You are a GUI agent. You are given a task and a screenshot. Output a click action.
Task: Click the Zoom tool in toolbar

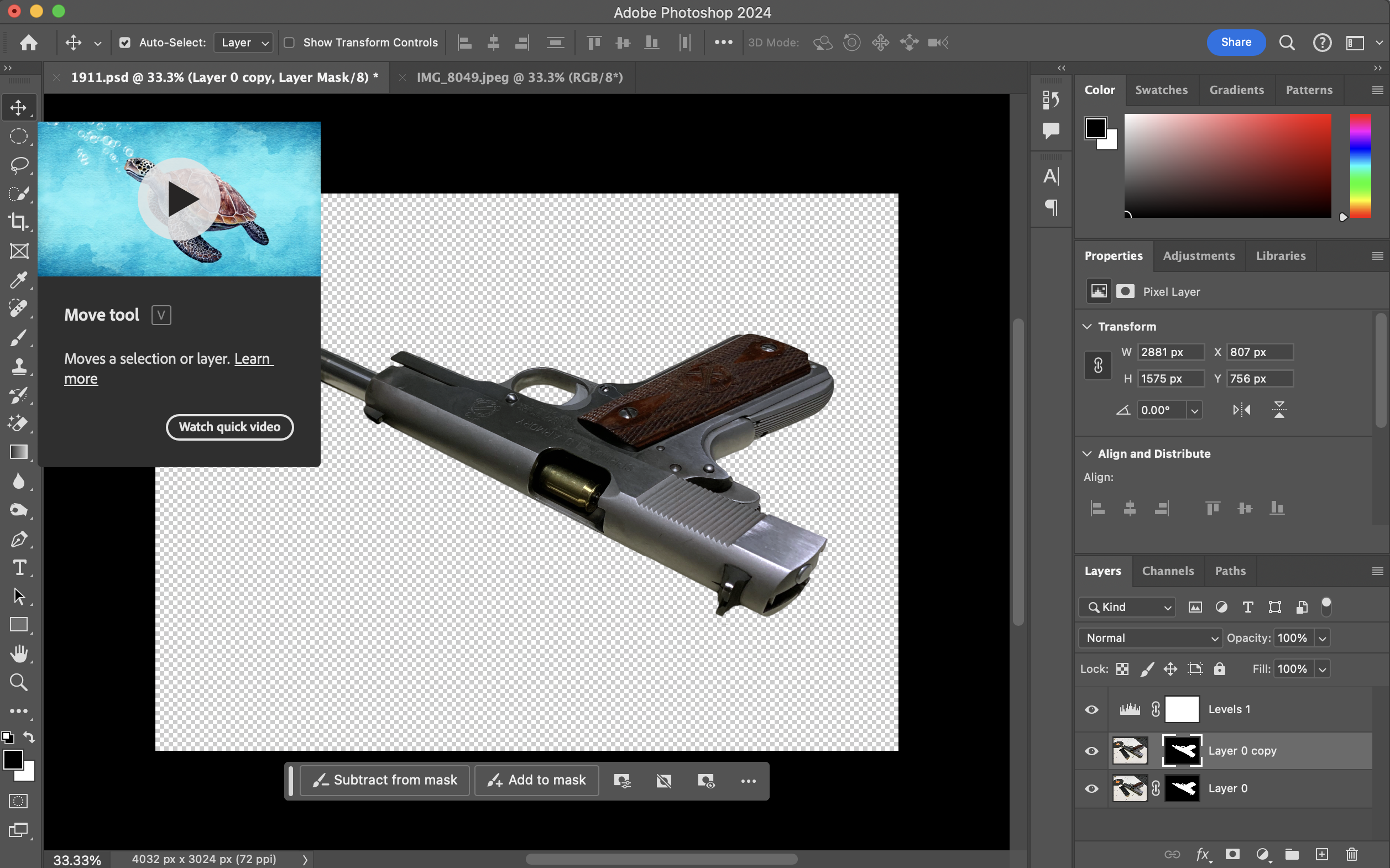pos(18,682)
